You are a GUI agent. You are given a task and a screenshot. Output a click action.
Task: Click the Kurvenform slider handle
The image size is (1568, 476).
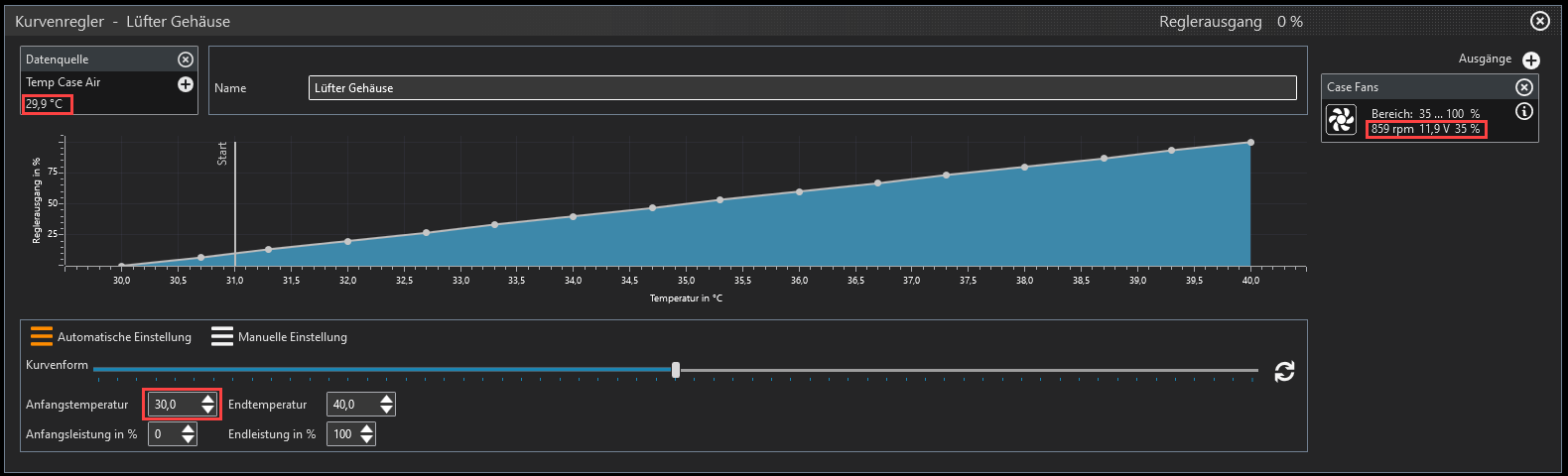point(676,370)
